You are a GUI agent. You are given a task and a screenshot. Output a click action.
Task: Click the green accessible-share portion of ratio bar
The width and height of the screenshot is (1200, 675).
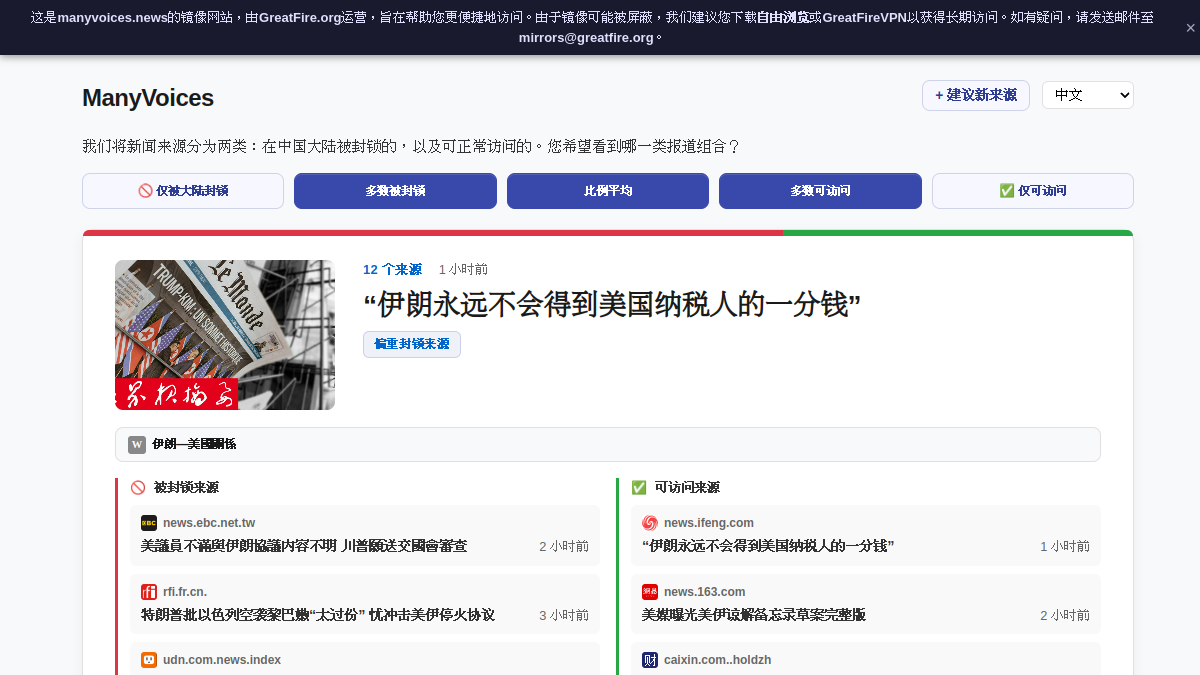(958, 233)
